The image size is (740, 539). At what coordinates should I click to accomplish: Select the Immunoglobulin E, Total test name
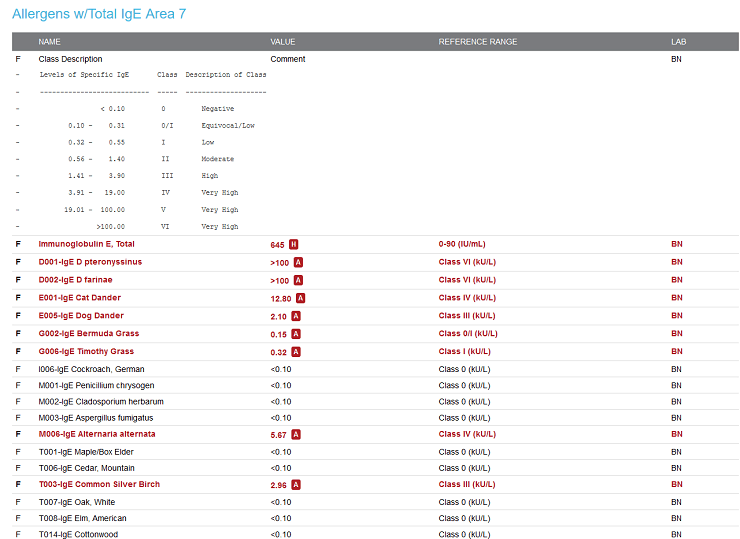click(86, 244)
